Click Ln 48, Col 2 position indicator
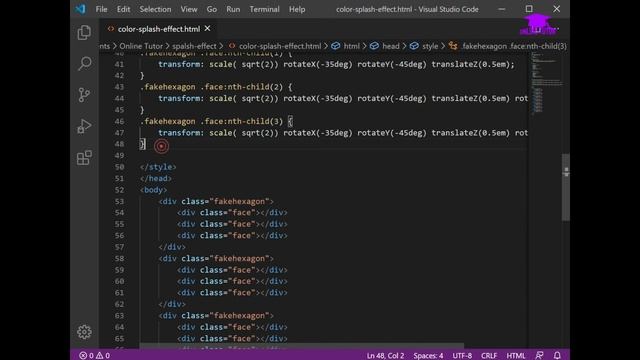The height and width of the screenshot is (360, 640). pyautogui.click(x=385, y=356)
